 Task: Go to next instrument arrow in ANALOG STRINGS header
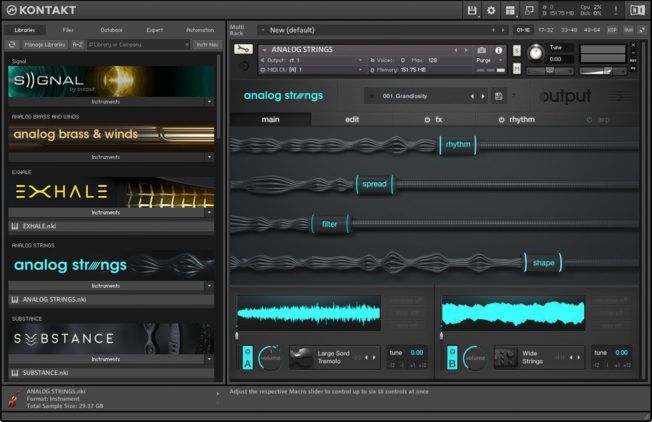tap(466, 50)
